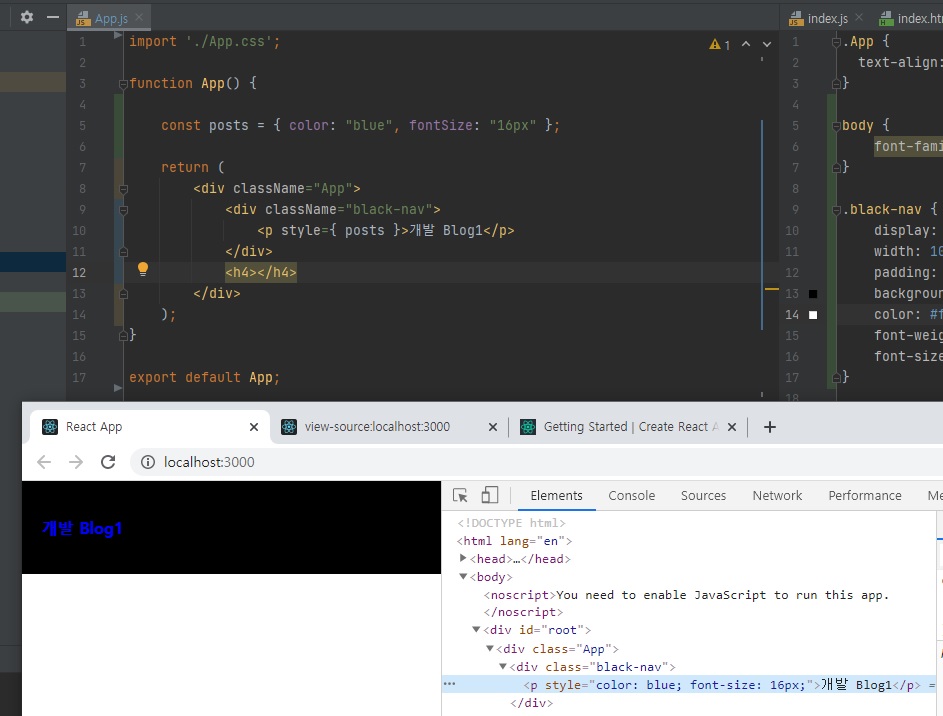The width and height of the screenshot is (943, 716).
Task: Expand the head element in DOM tree
Action: [462, 558]
